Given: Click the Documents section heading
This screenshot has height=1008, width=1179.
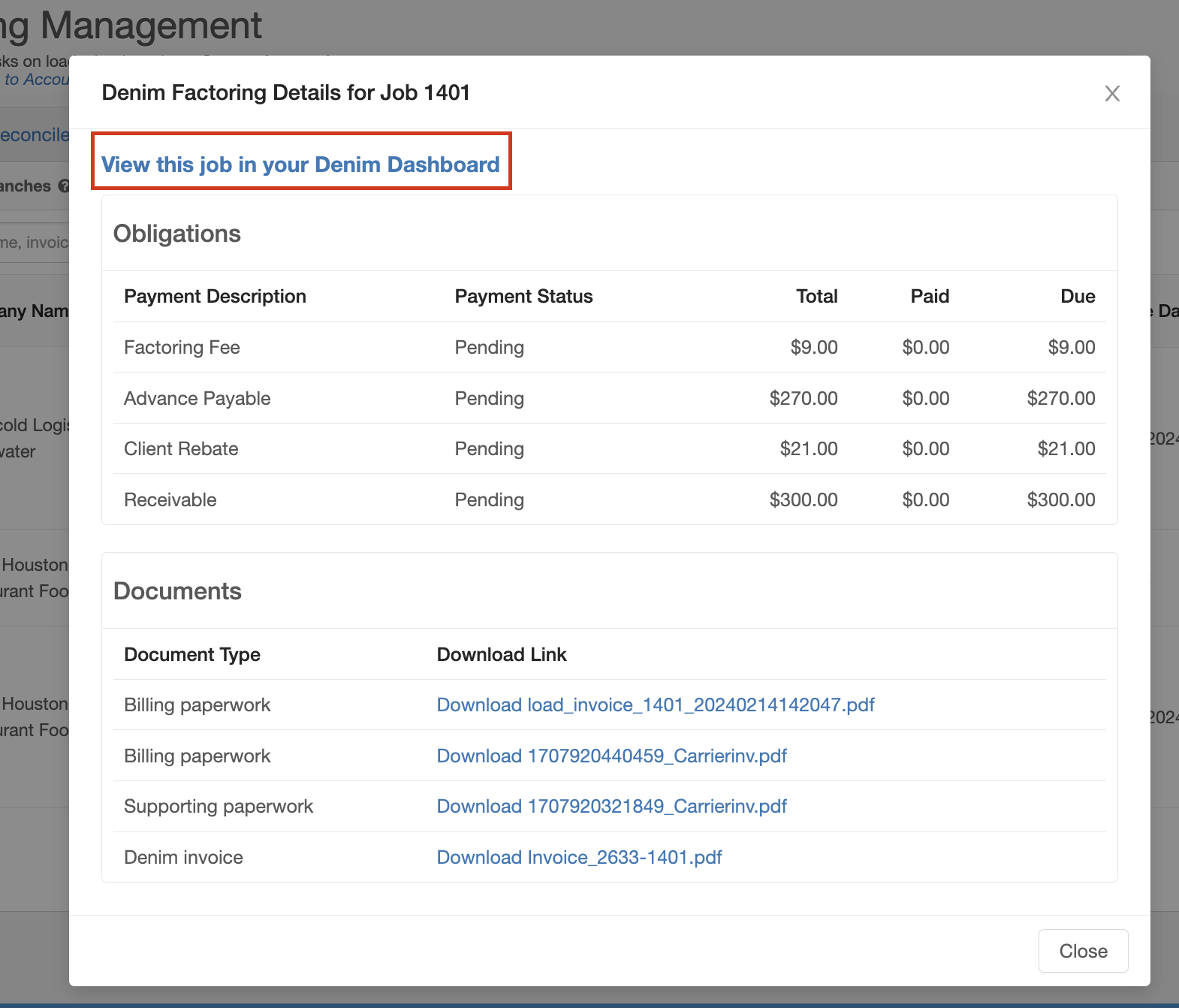Looking at the screenshot, I should click(177, 591).
